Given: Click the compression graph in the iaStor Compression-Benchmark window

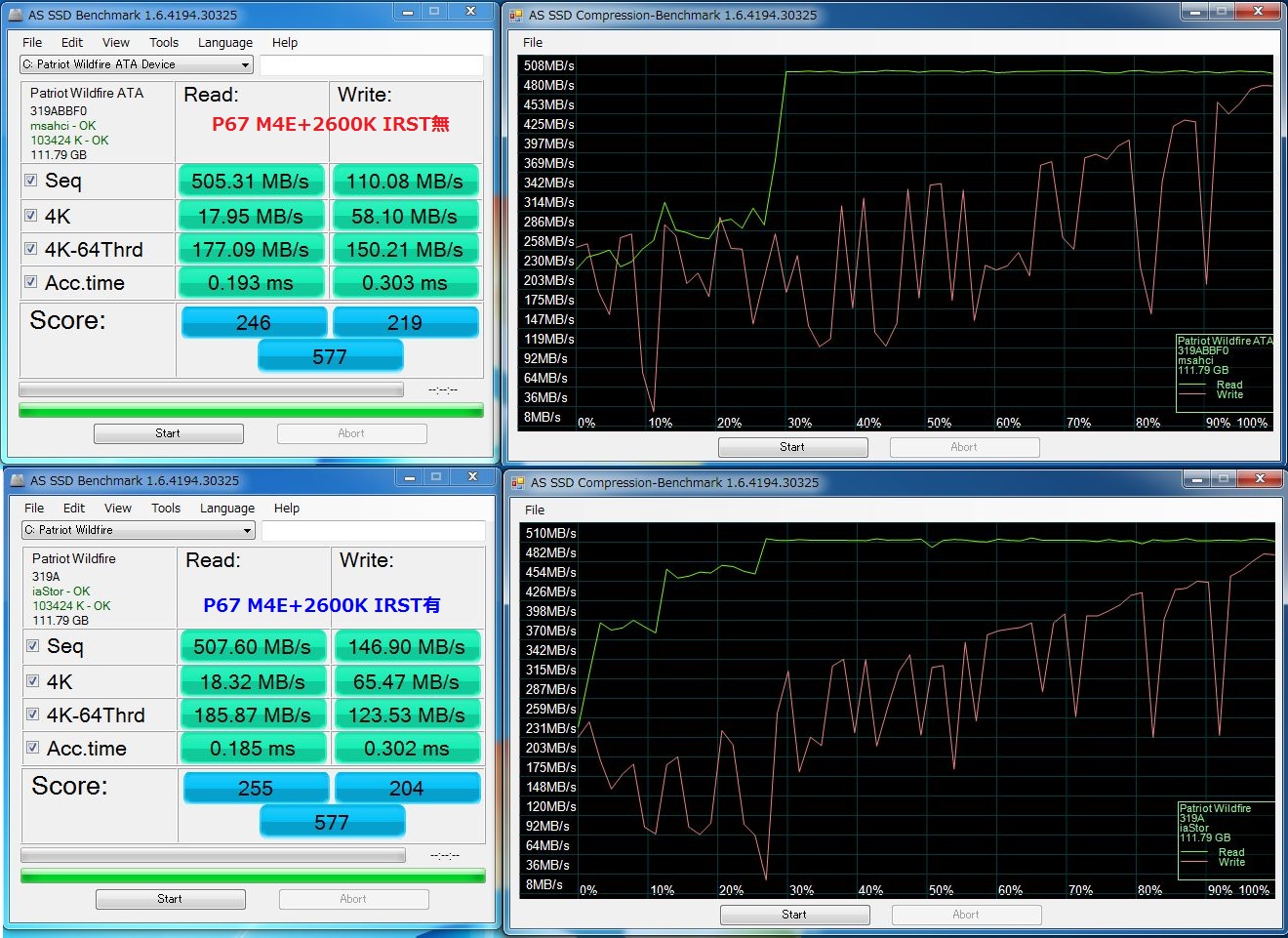Looking at the screenshot, I should point(898,710).
